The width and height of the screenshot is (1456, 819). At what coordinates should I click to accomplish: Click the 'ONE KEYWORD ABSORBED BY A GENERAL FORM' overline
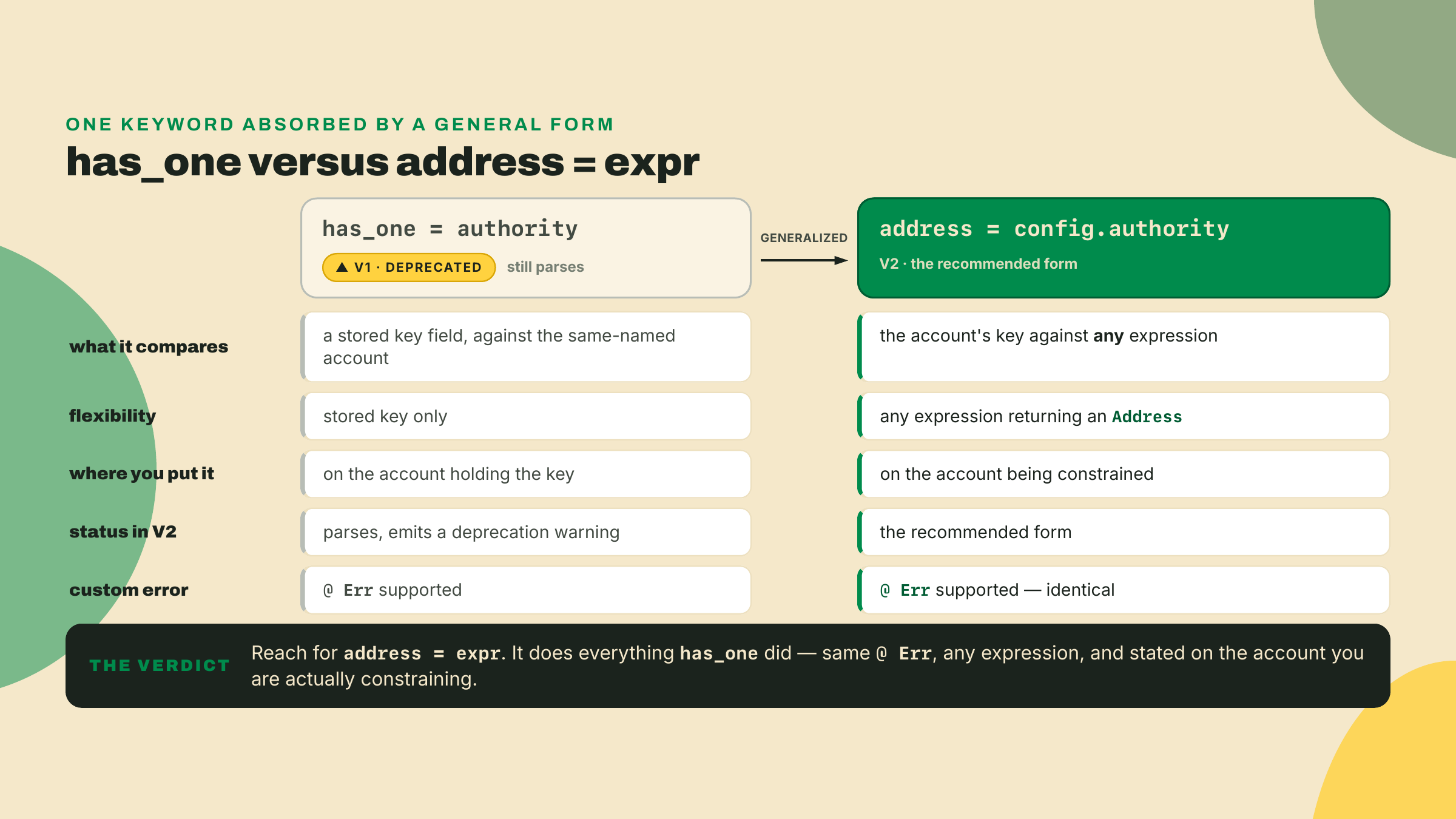340,124
